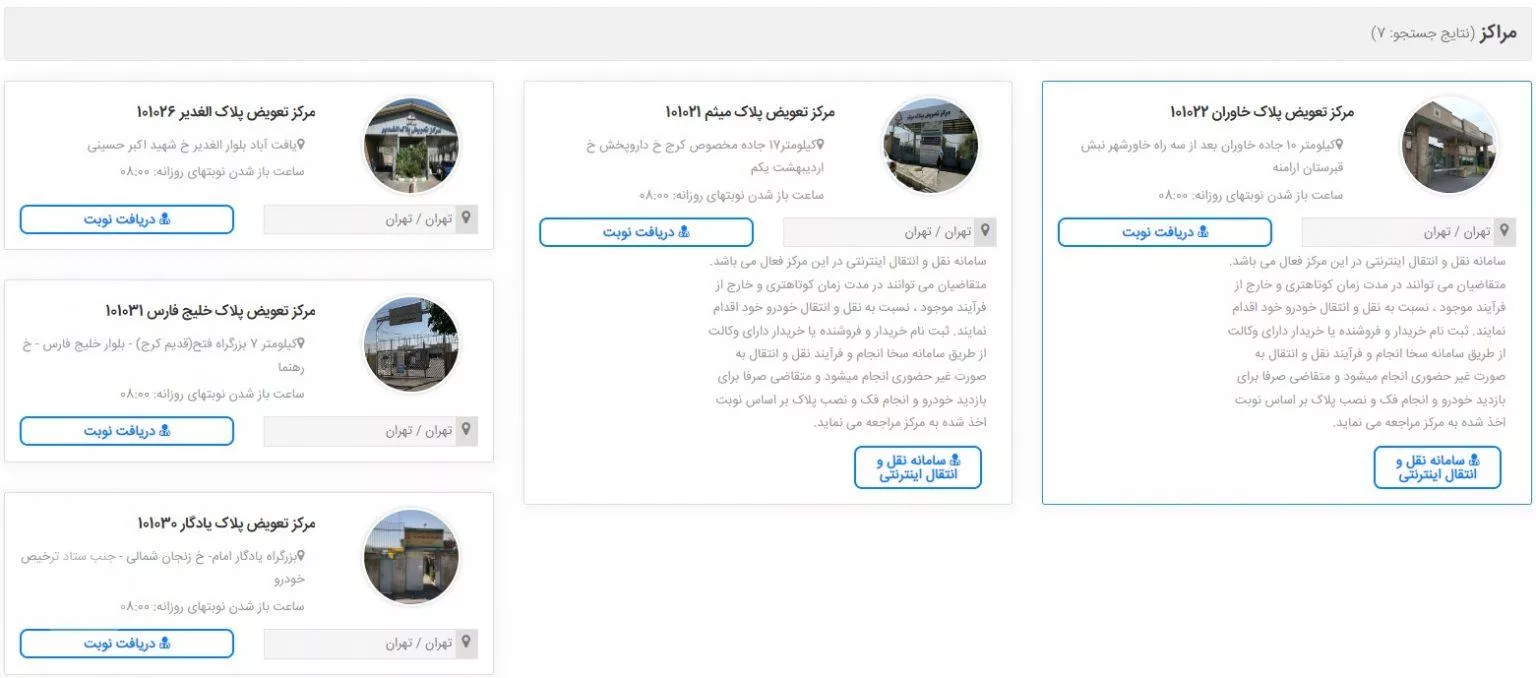Click the location pin icon in the Yadegar center field
This screenshot has width=1536, height=678.
coord(467,643)
